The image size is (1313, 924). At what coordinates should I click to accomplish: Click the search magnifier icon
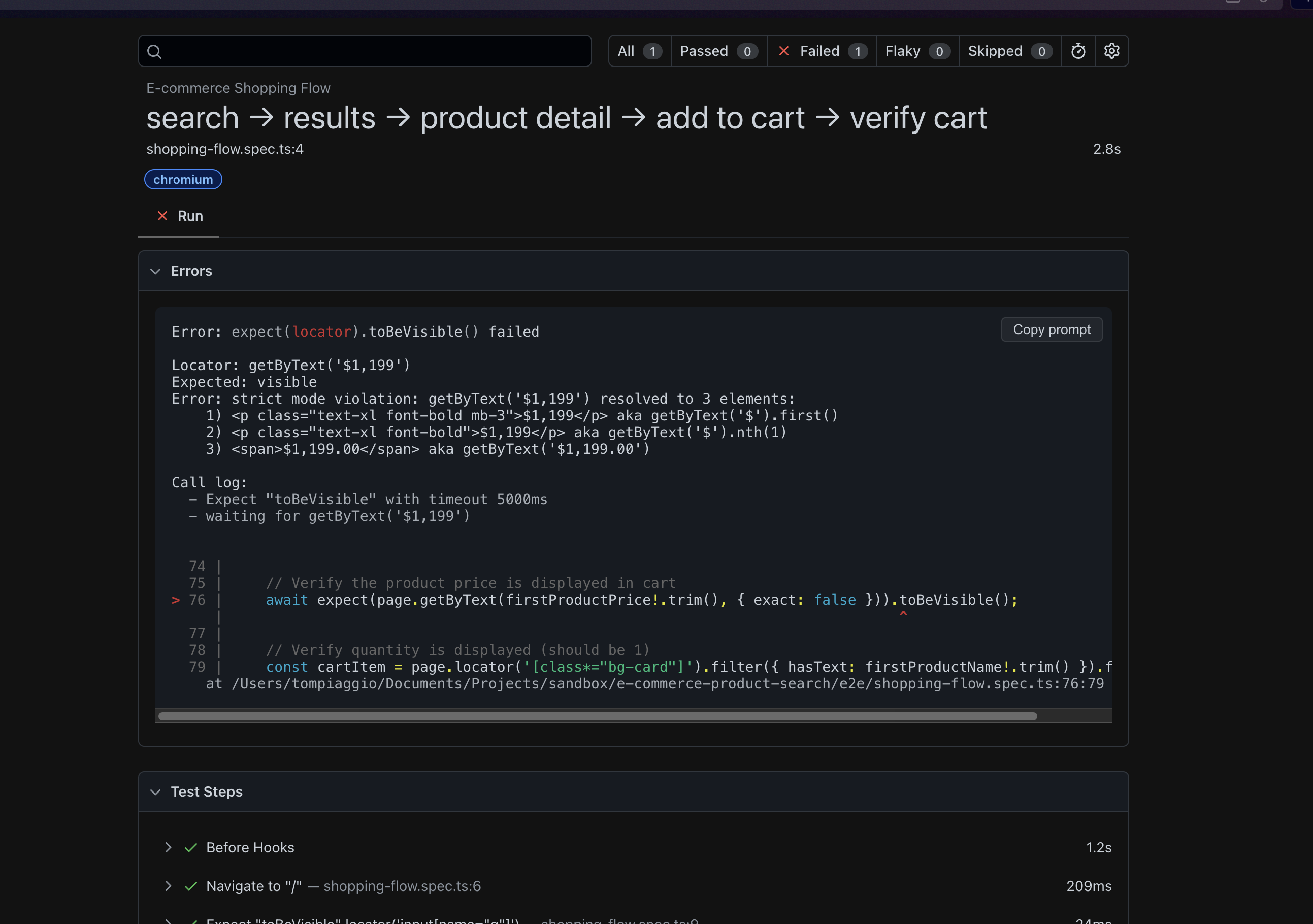point(154,51)
